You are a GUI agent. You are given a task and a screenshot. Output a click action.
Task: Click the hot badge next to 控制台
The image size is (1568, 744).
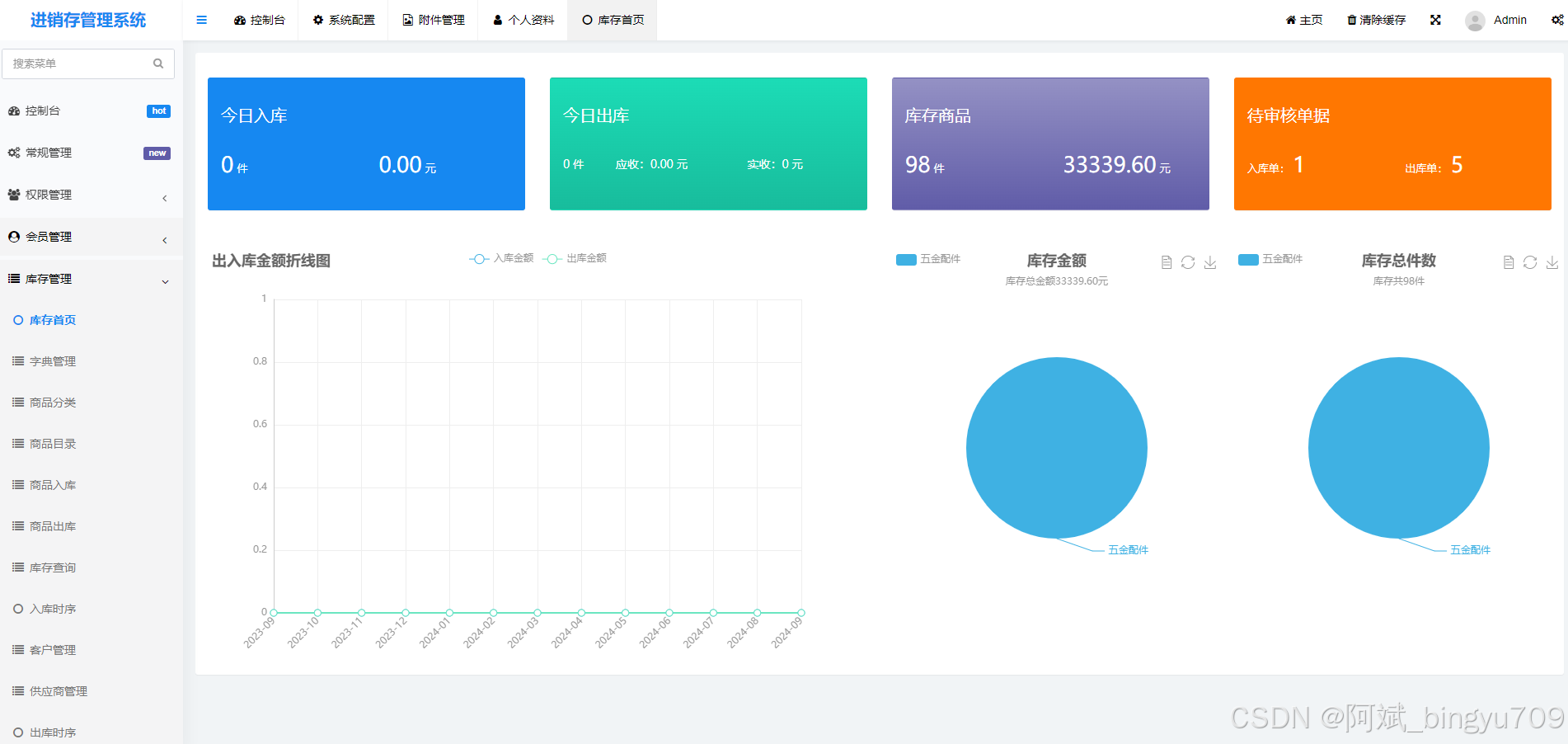(158, 111)
